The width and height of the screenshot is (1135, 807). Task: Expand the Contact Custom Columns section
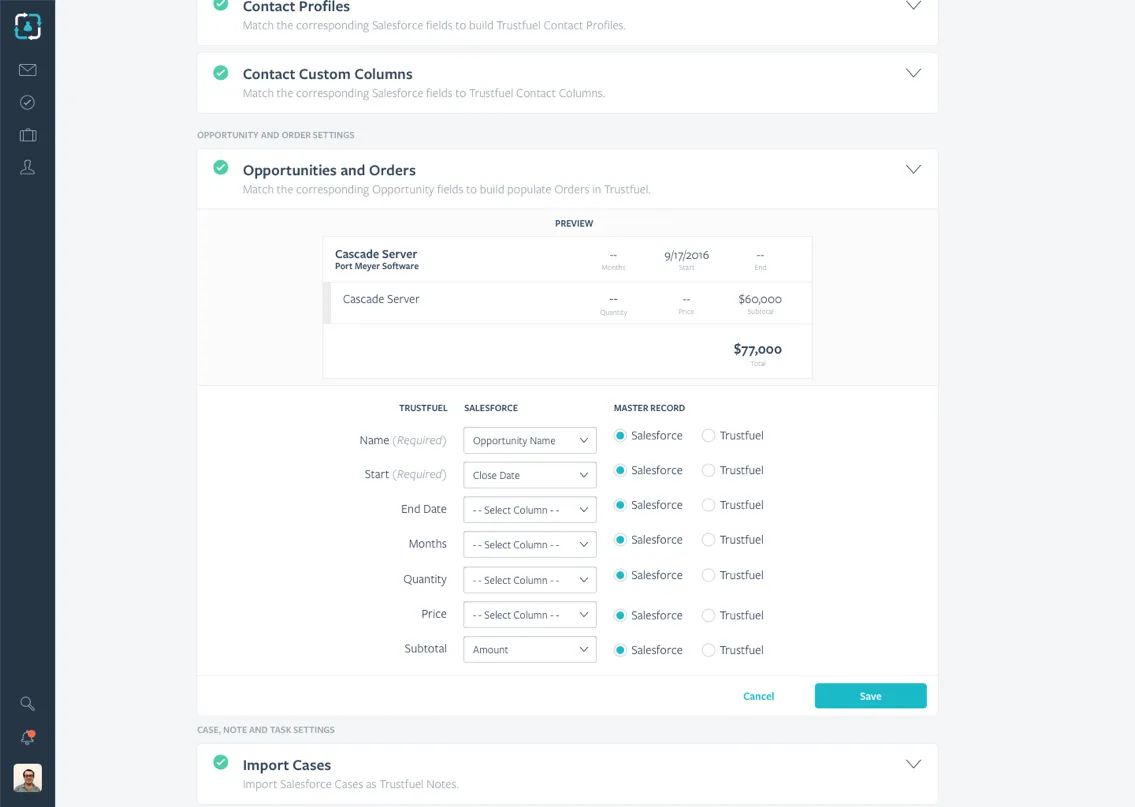coord(912,74)
